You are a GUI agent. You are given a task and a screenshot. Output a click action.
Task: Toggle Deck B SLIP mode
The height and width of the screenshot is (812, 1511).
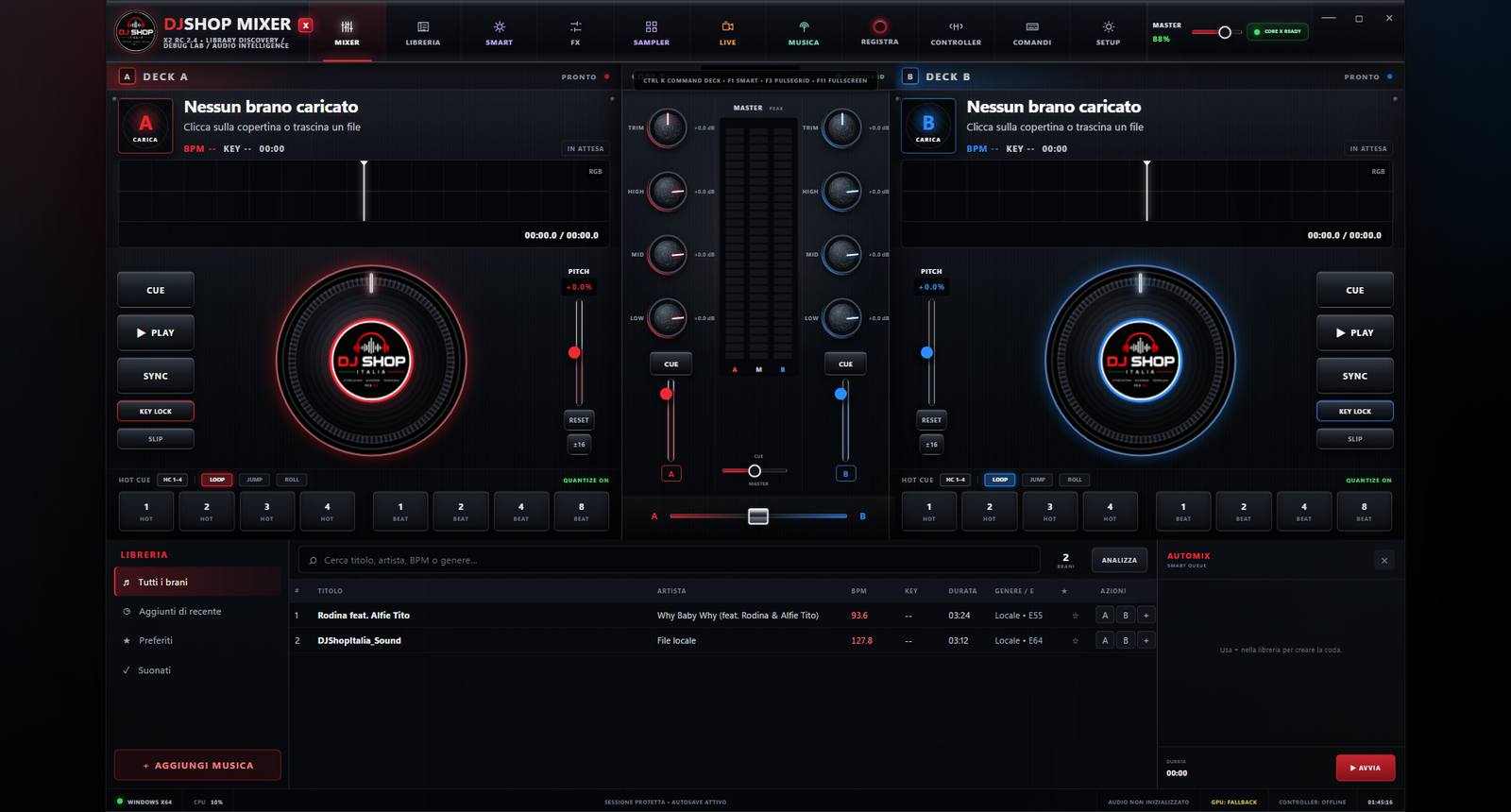point(1354,438)
